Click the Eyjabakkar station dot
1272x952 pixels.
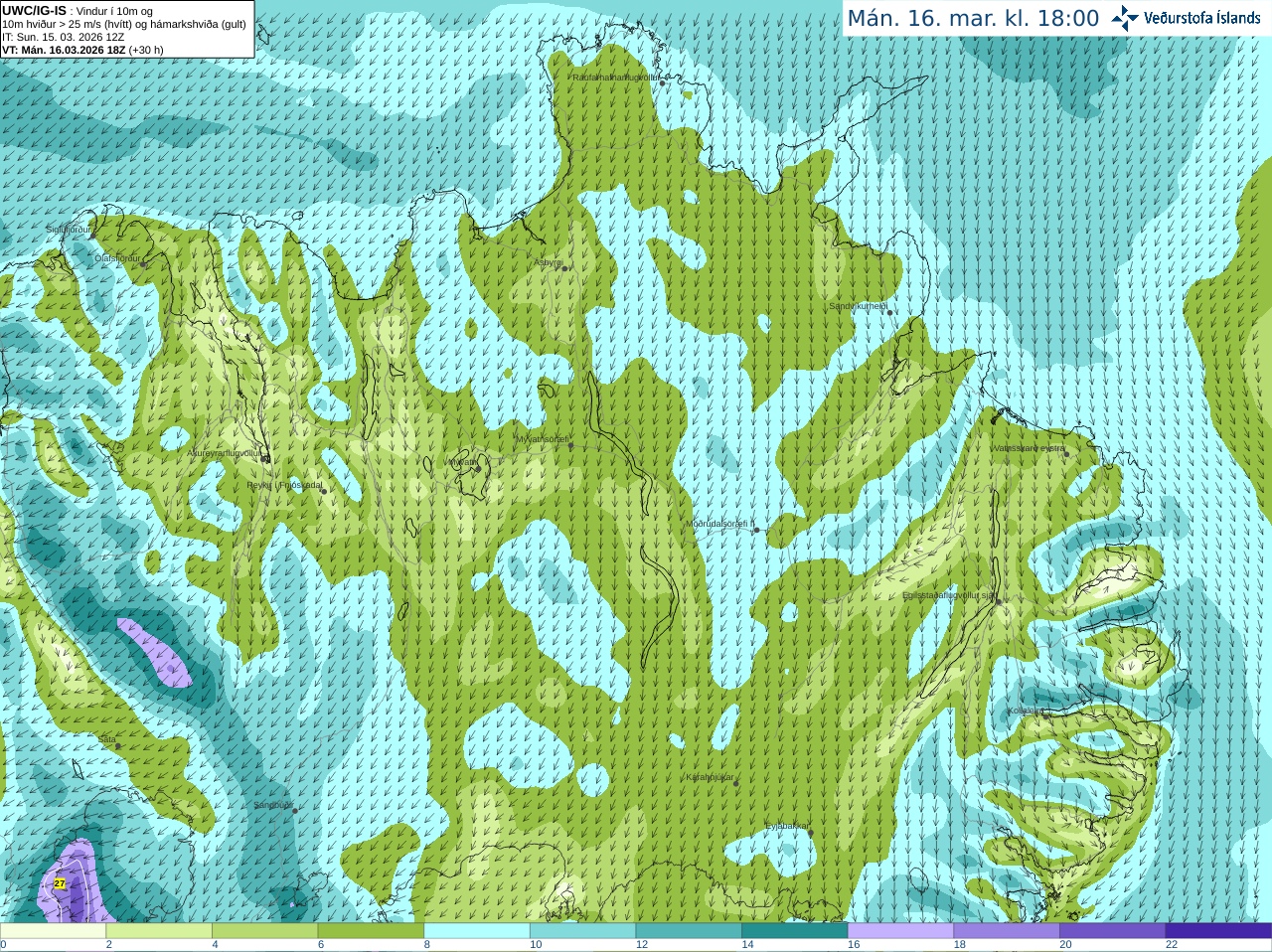[x=811, y=833]
